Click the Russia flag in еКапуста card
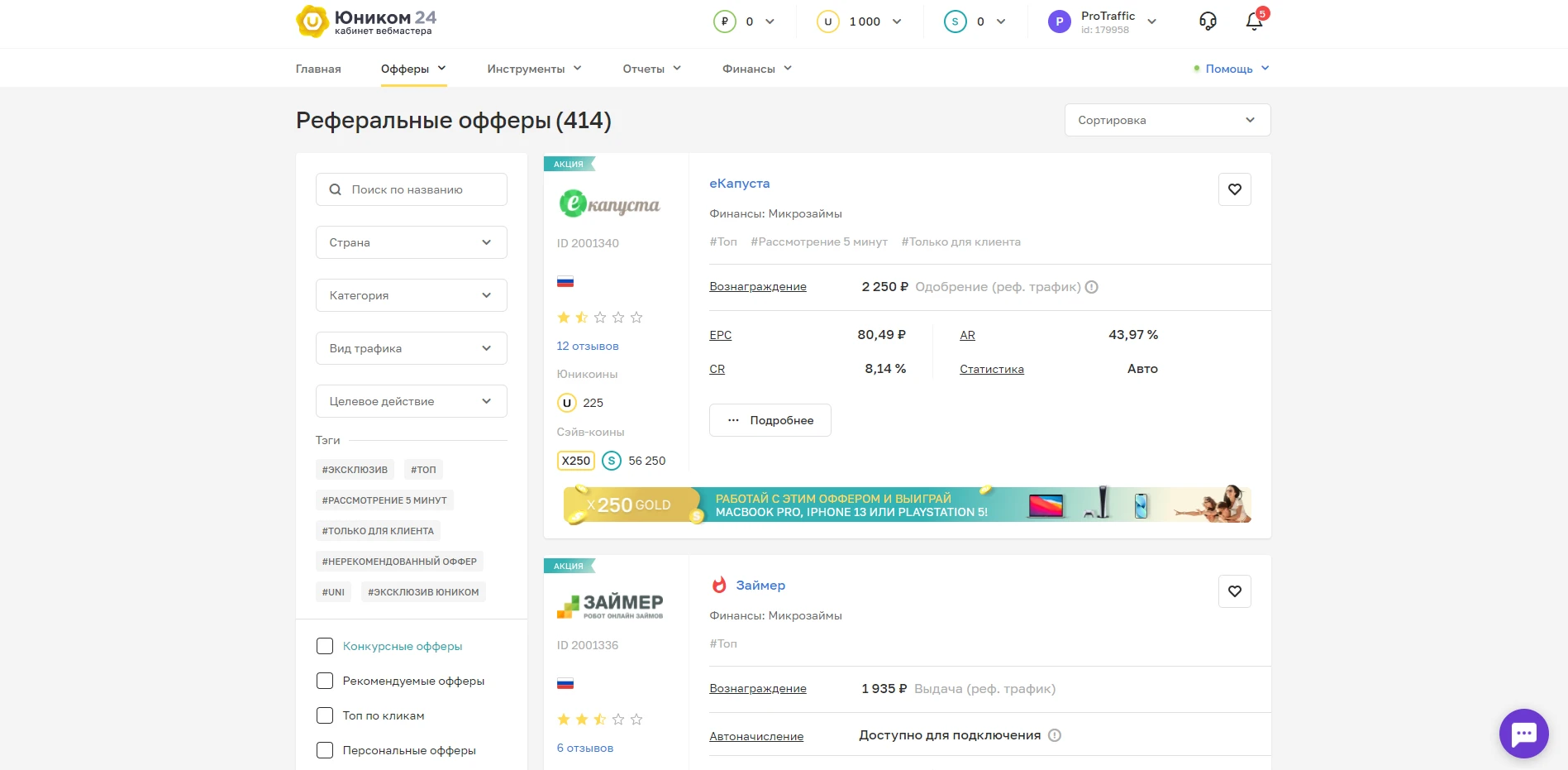This screenshot has height=770, width=1568. 565,282
